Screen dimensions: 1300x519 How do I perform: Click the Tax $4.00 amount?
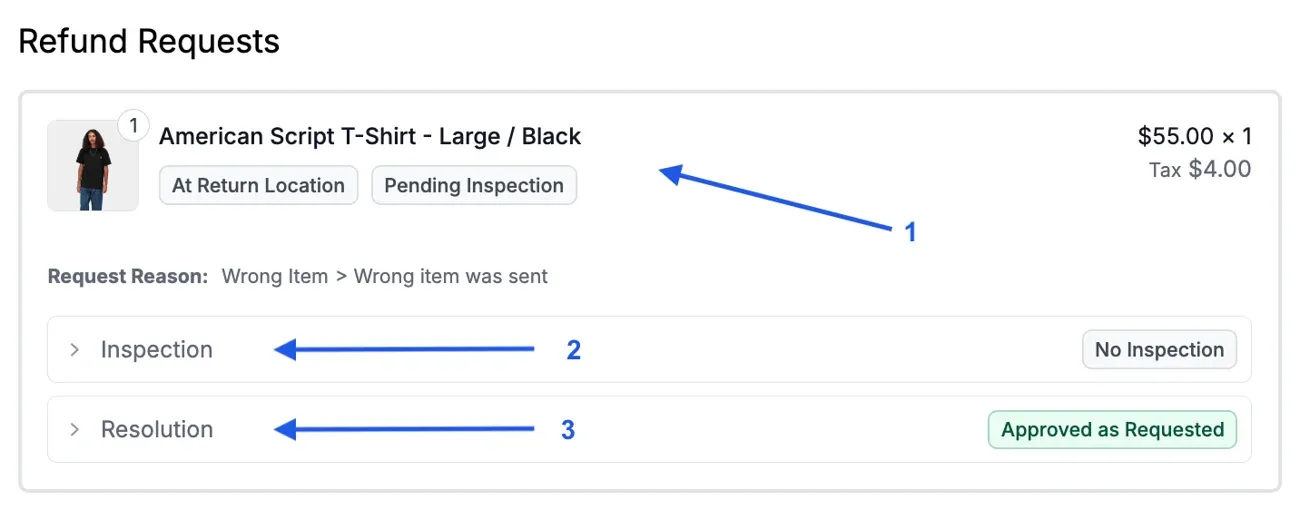(1200, 169)
